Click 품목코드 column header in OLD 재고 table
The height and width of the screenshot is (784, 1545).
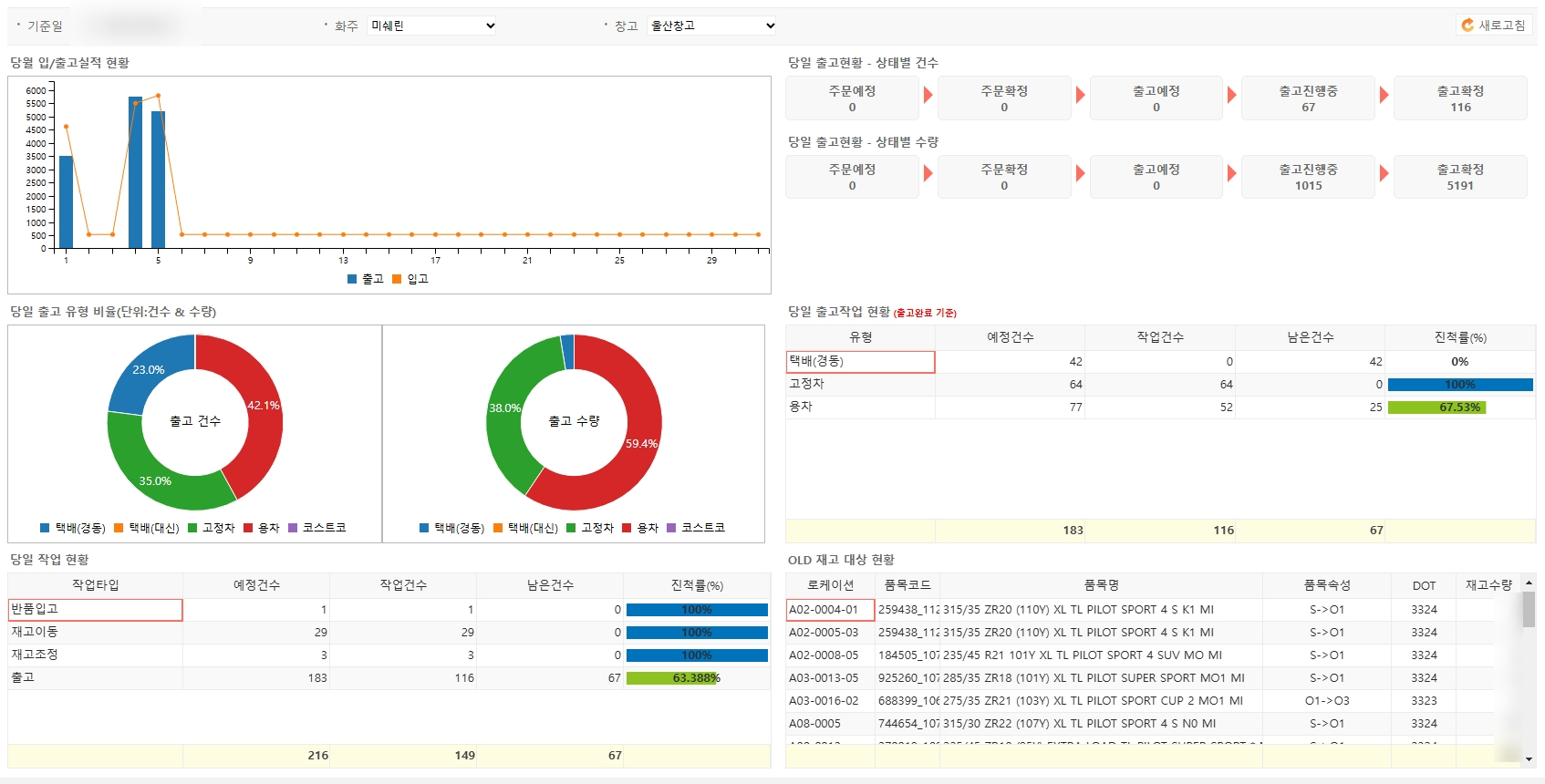coord(907,585)
